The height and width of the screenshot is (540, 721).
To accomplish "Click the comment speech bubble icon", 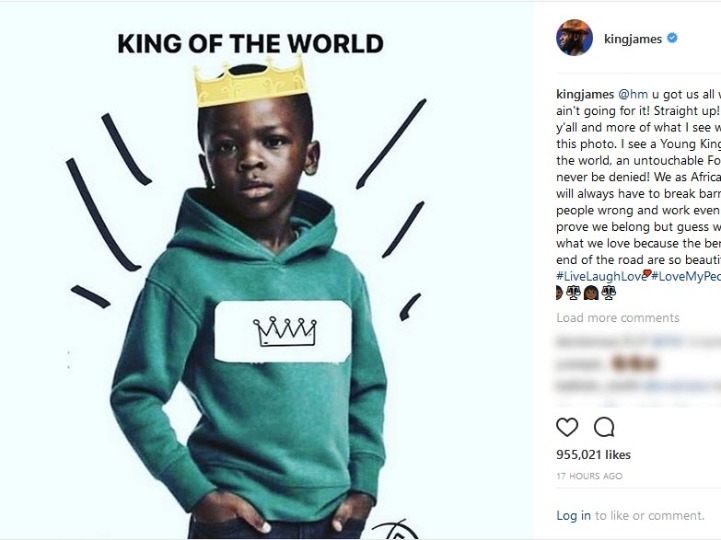I will (604, 427).
